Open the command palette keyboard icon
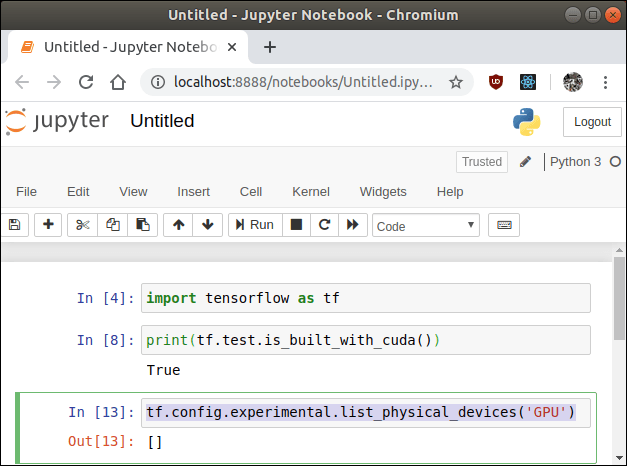Viewport: 627px width, 466px height. tap(504, 226)
